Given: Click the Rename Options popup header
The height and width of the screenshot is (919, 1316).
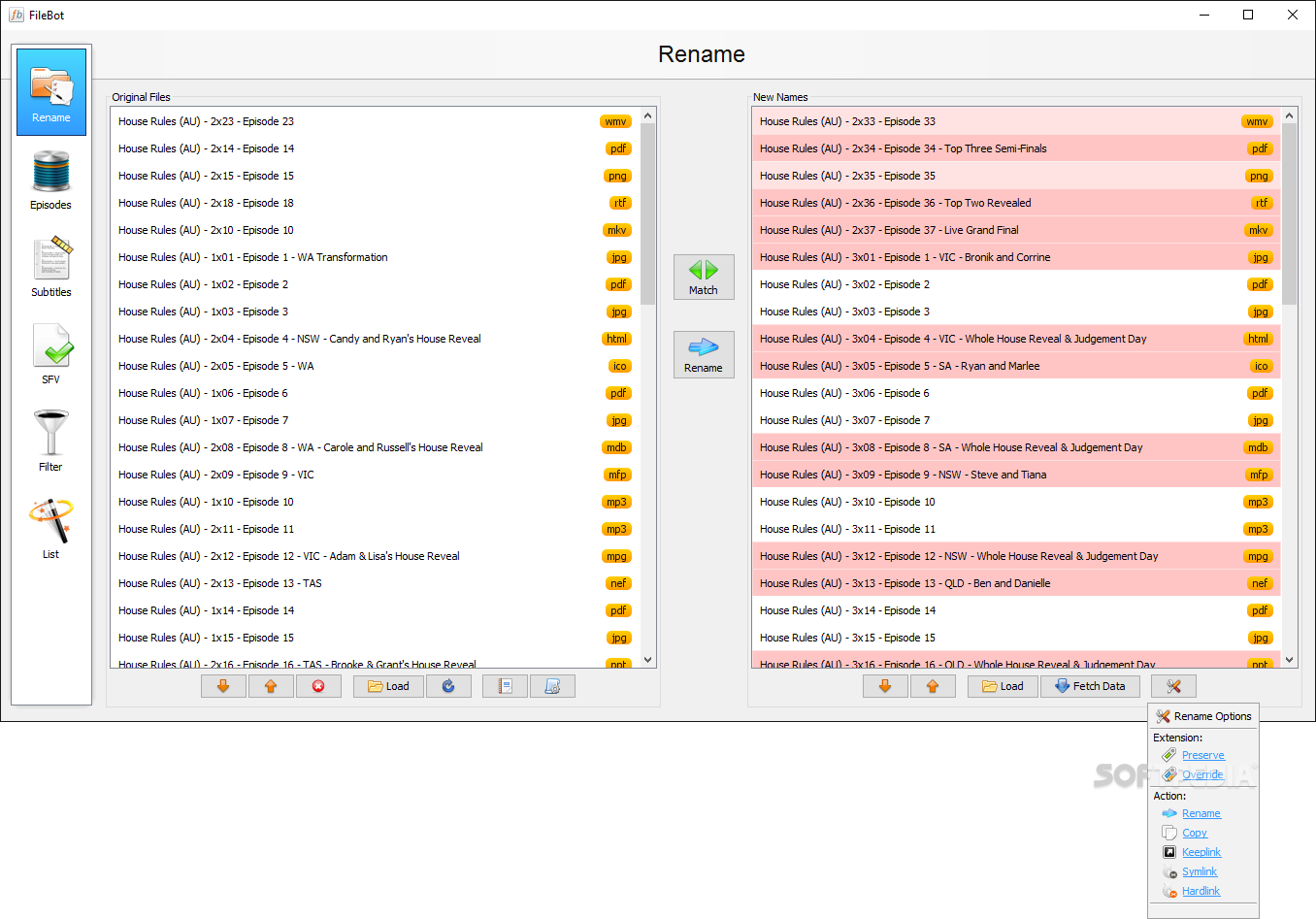Looking at the screenshot, I should 1203,716.
